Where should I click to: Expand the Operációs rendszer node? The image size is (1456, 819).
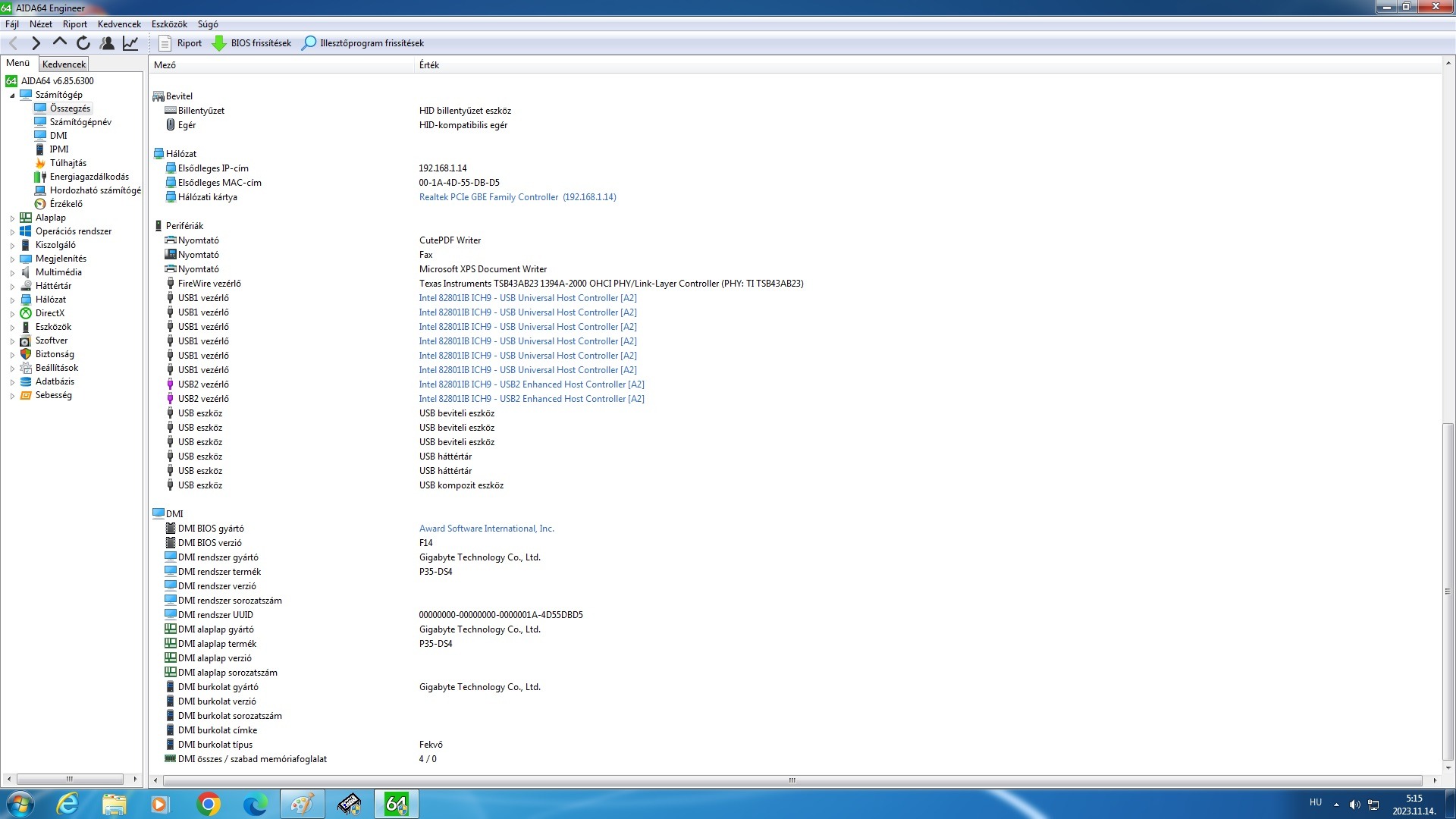click(12, 232)
